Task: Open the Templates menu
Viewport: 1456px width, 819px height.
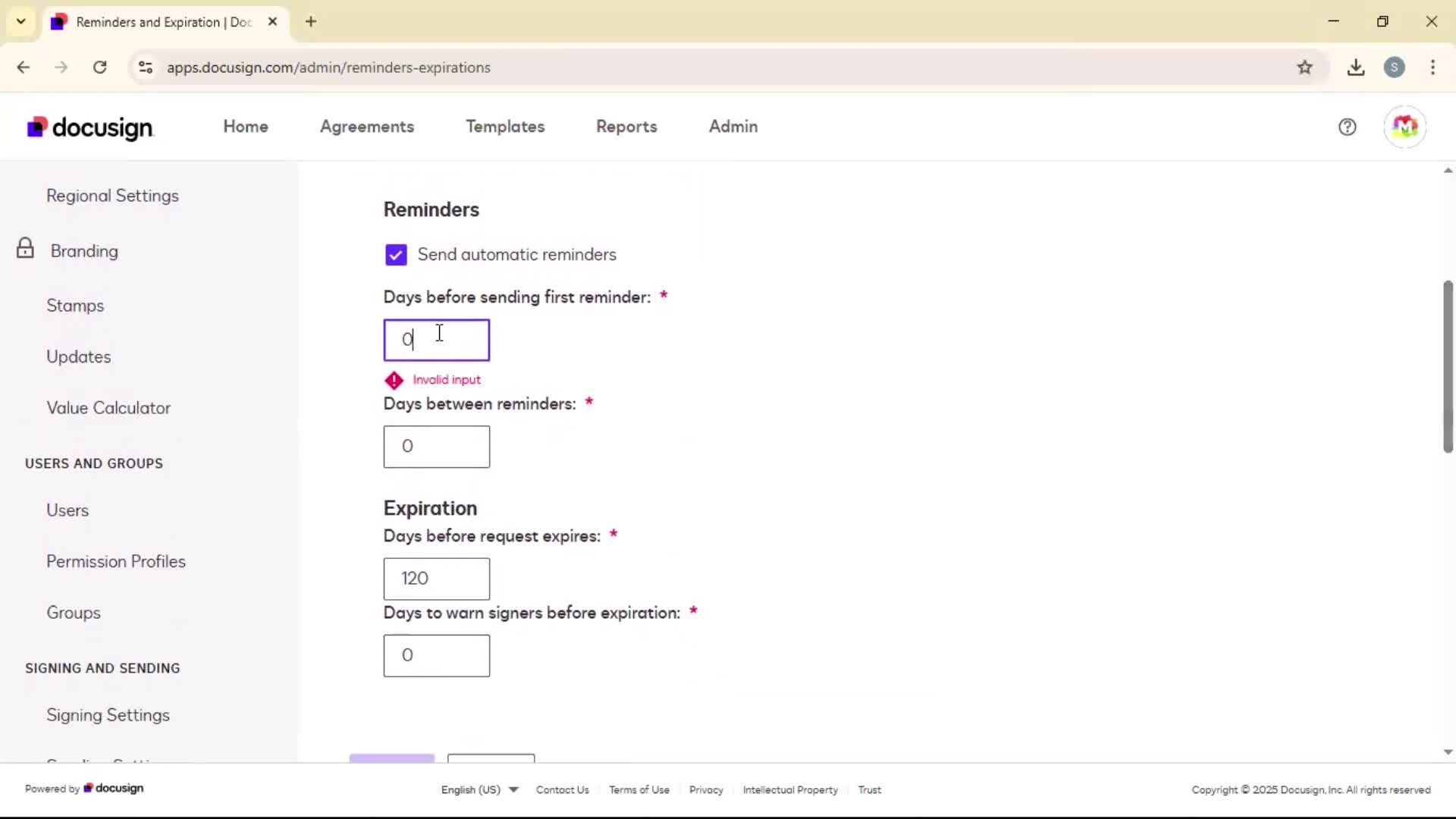Action: pyautogui.click(x=505, y=127)
